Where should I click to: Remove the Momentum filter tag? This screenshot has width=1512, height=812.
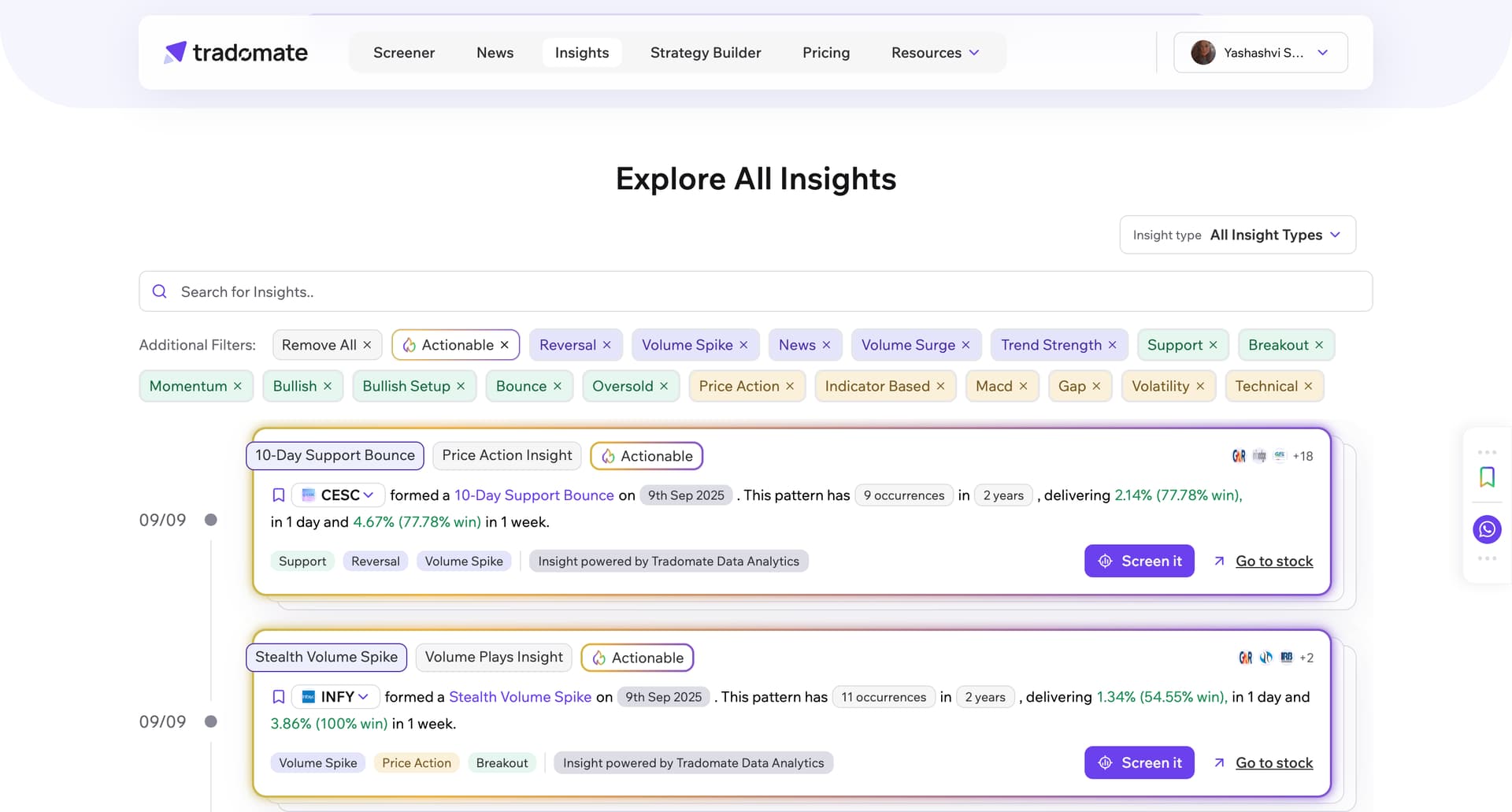237,386
